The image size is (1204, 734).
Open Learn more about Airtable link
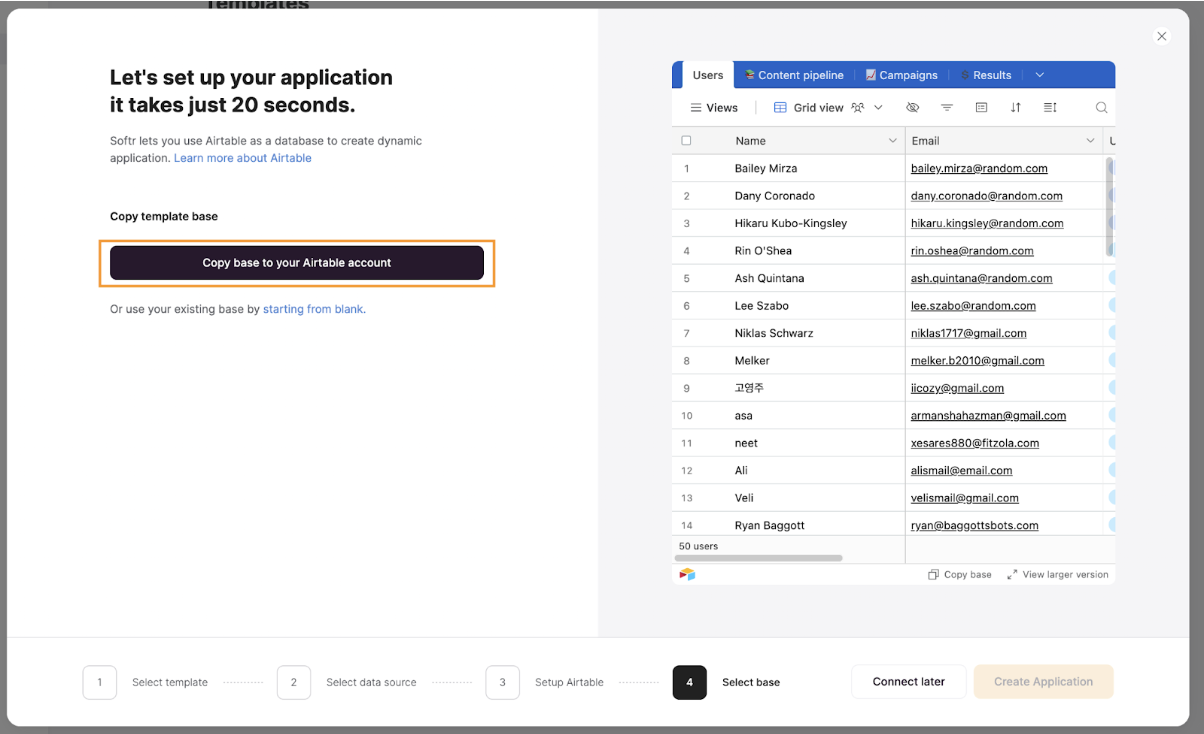243,158
